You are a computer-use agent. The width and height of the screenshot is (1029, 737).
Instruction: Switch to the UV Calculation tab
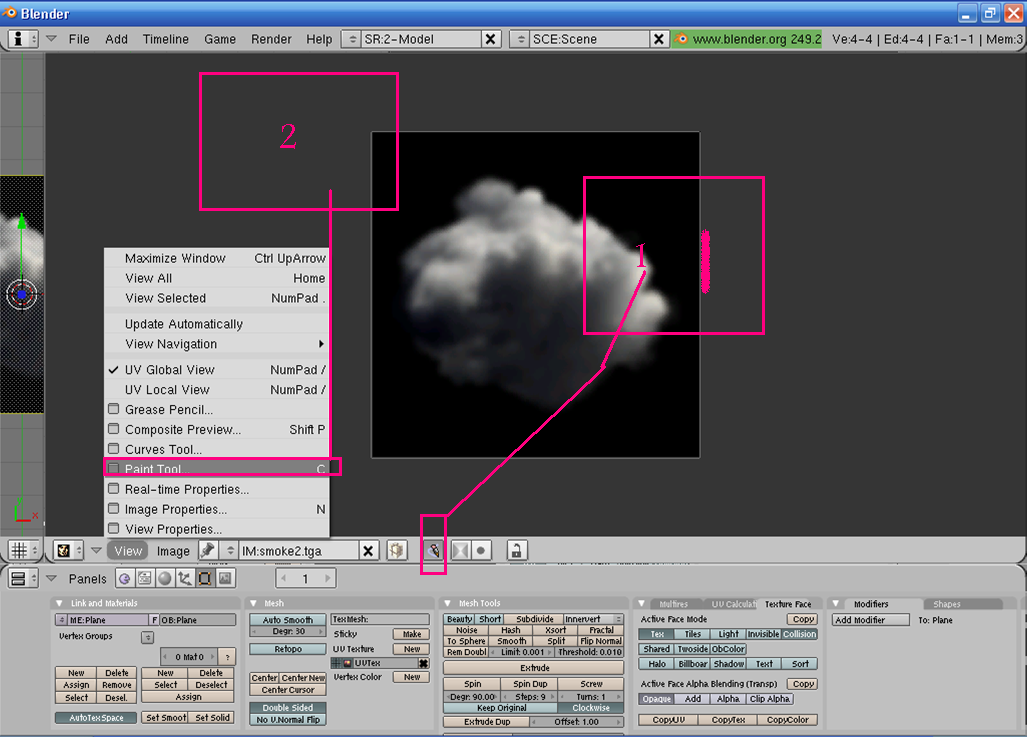coord(733,604)
